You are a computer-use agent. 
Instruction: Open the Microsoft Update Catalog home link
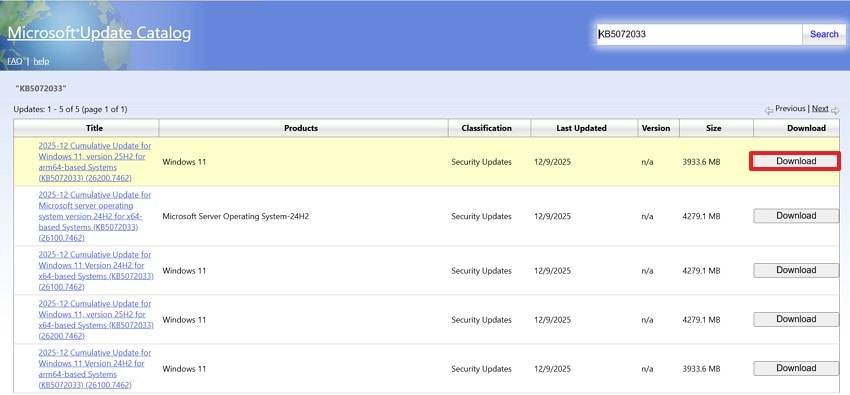pos(99,33)
